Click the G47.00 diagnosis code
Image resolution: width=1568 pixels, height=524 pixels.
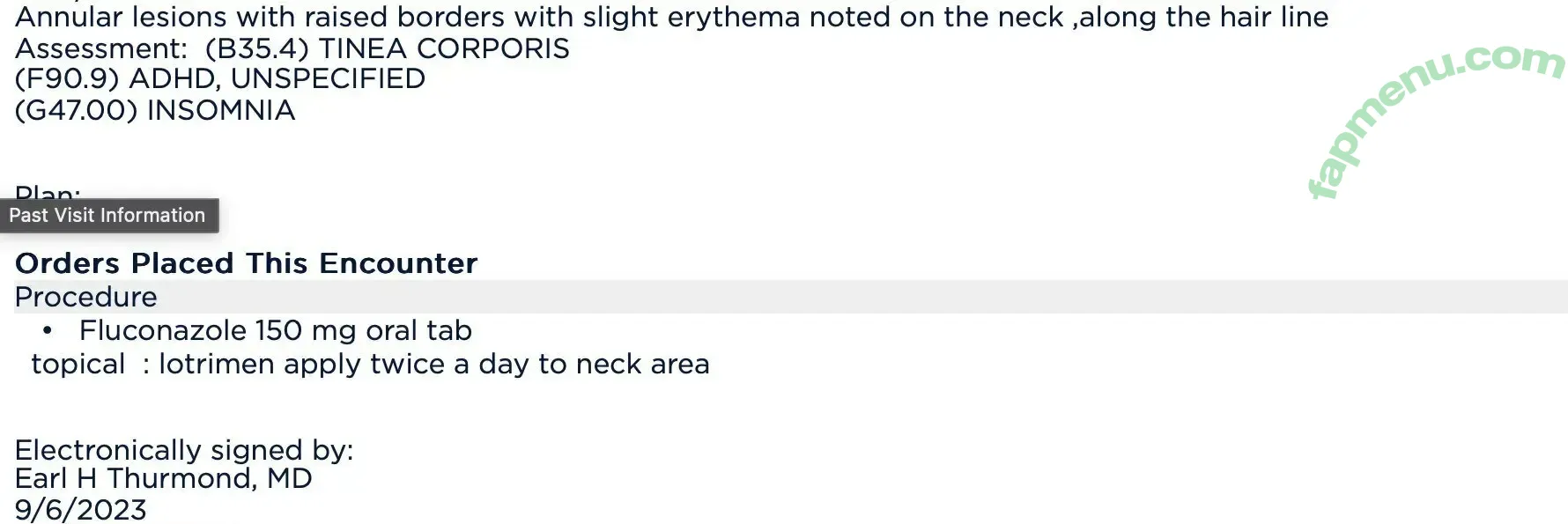(x=77, y=111)
